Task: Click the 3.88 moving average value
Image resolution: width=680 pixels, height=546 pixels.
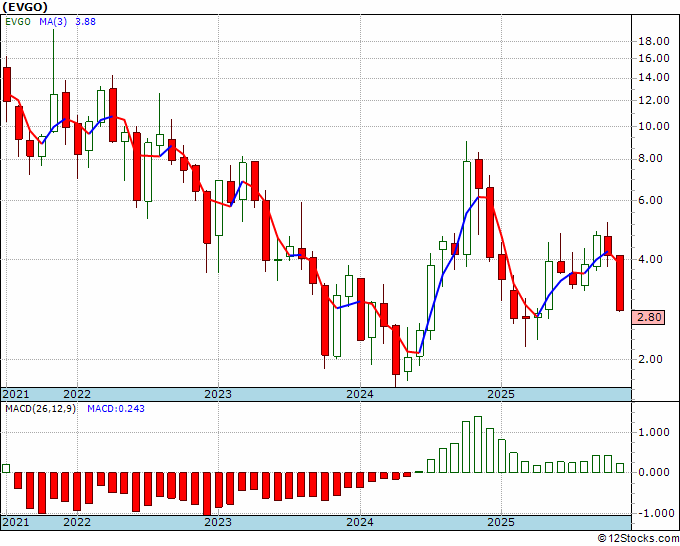Action: point(85,22)
